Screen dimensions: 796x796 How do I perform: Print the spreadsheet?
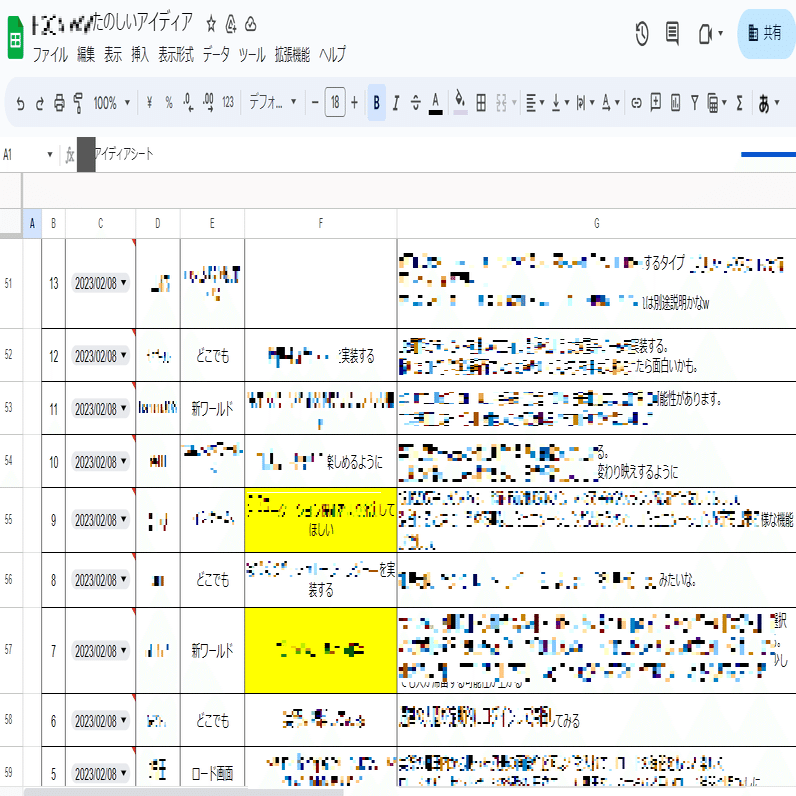pos(59,104)
